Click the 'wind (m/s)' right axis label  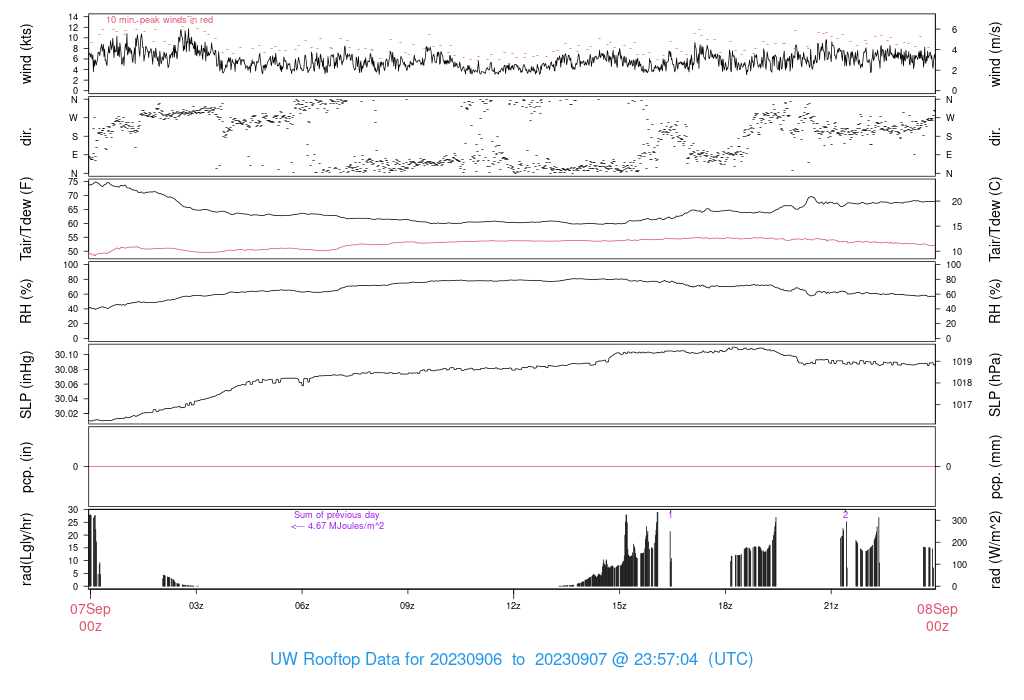tap(995, 54)
